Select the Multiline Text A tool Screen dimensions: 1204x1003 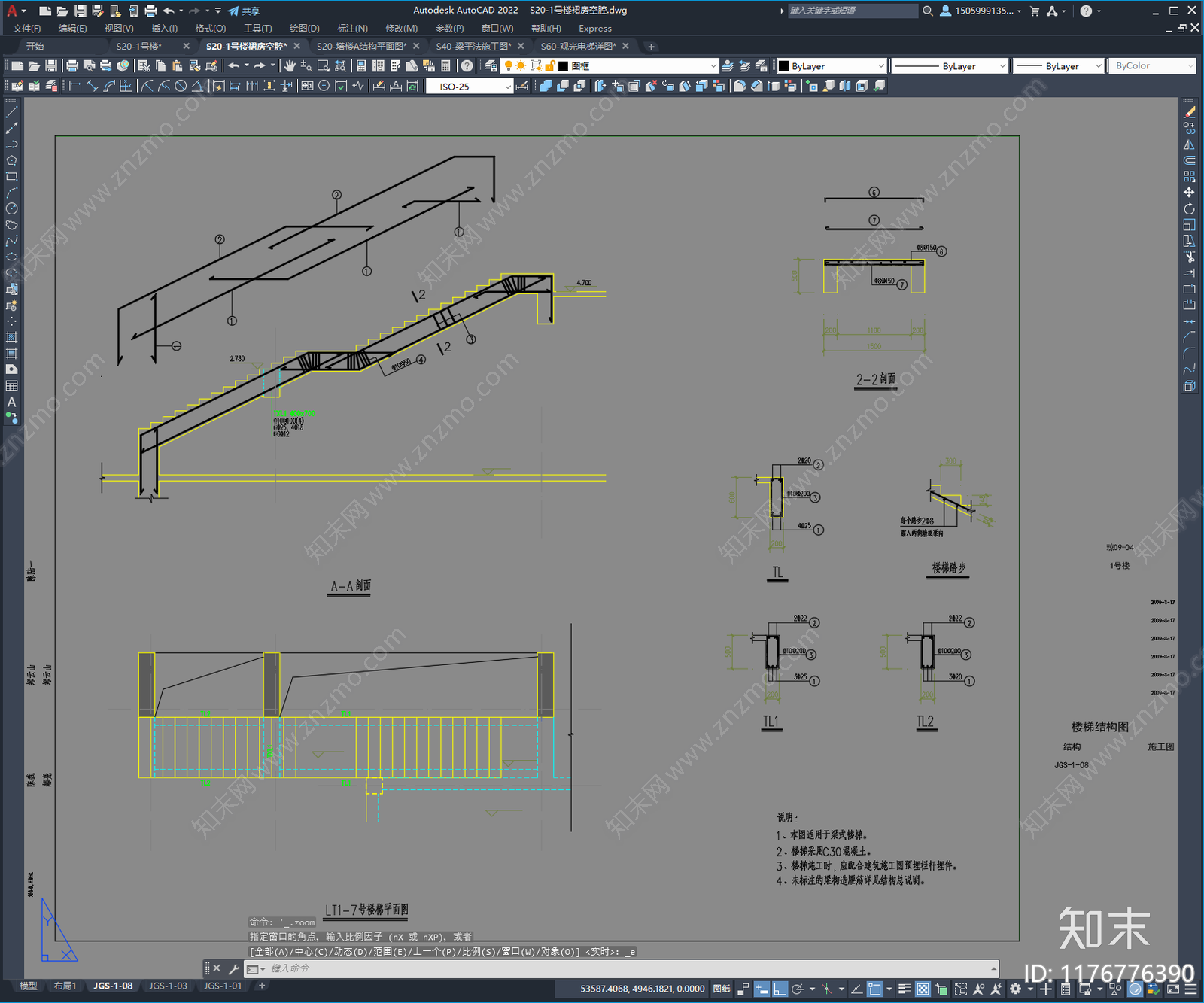coord(11,402)
